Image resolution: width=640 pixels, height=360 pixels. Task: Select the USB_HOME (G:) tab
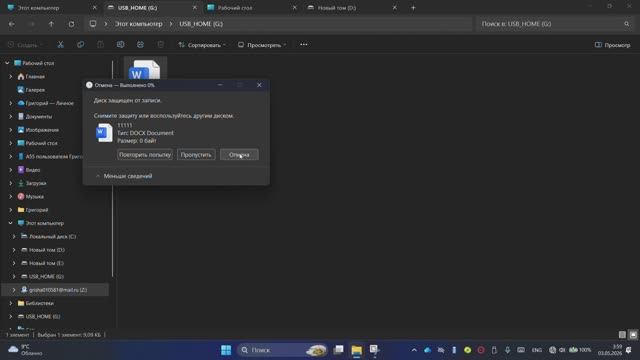pos(137,8)
